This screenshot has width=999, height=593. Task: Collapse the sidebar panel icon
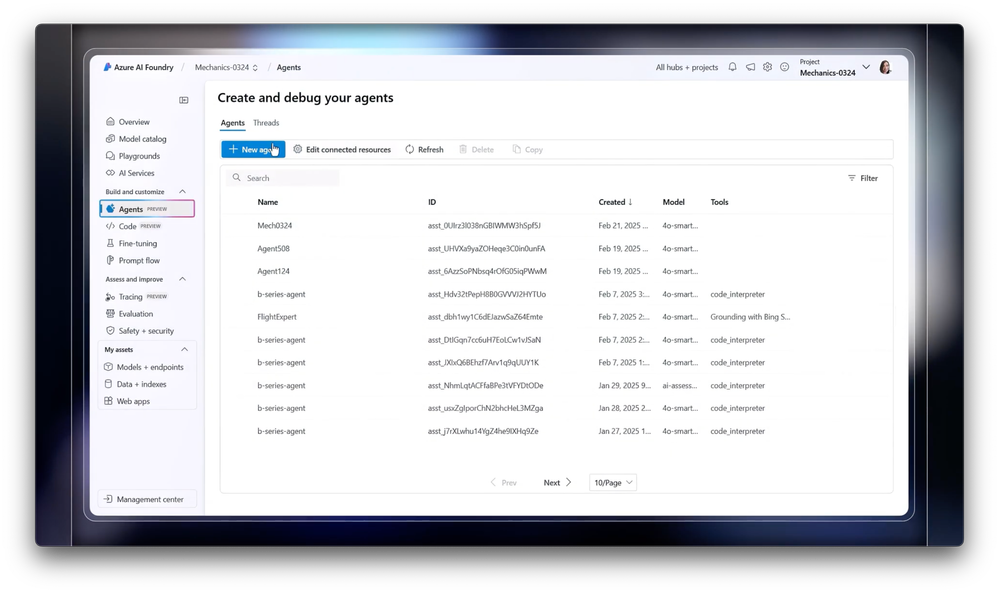pyautogui.click(x=183, y=100)
